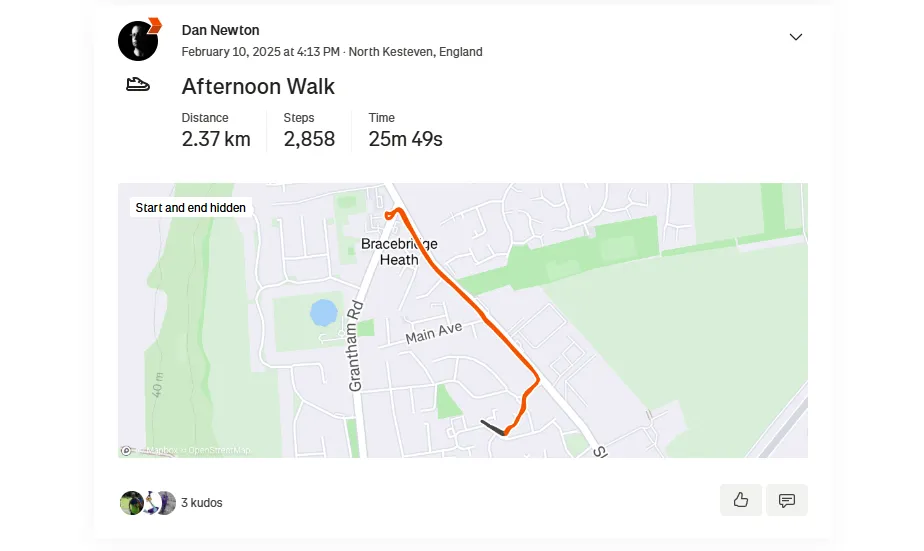Click Dan Newton's profile avatar
924x551 pixels.
[x=138, y=41]
